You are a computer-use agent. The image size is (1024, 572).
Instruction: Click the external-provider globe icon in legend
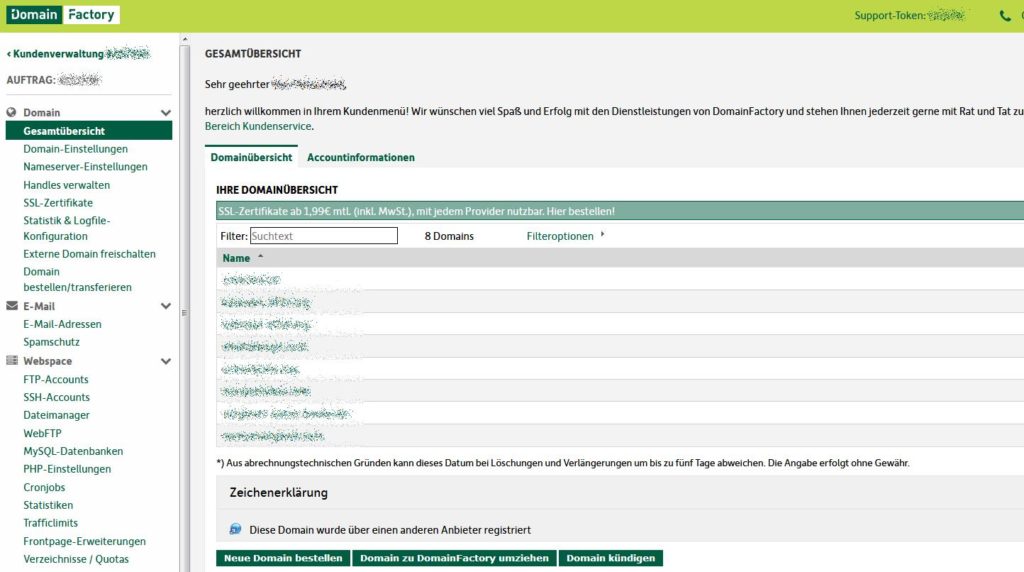(235, 529)
